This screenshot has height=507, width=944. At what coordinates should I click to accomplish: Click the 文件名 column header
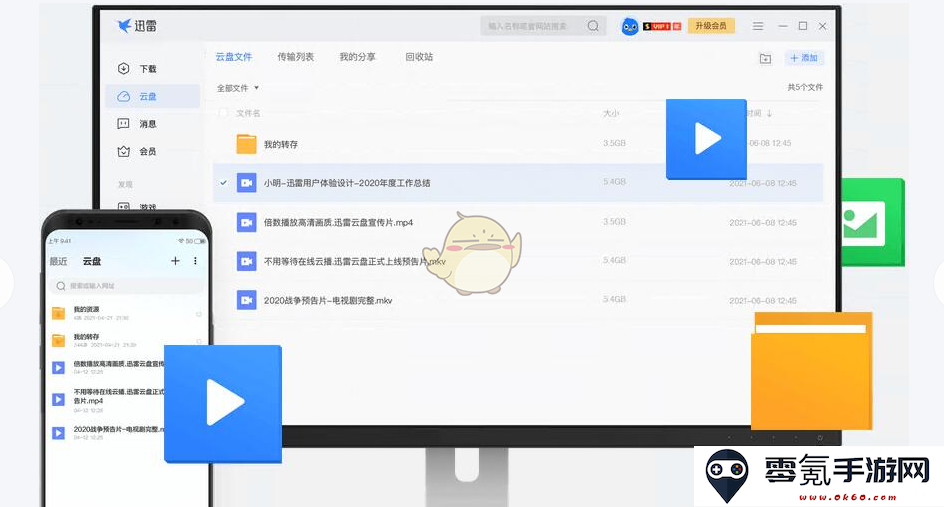[x=248, y=113]
